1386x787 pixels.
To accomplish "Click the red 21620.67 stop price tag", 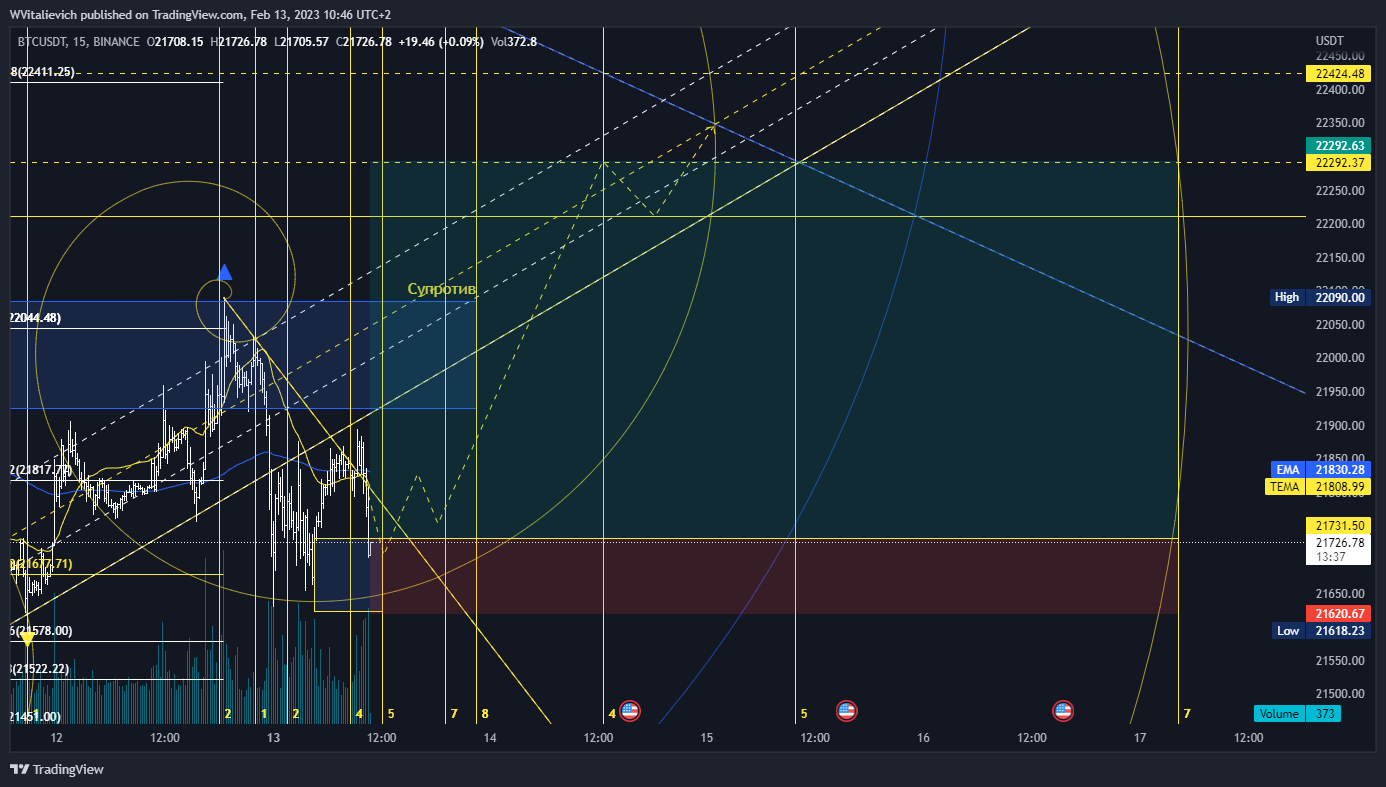I will (1337, 613).
